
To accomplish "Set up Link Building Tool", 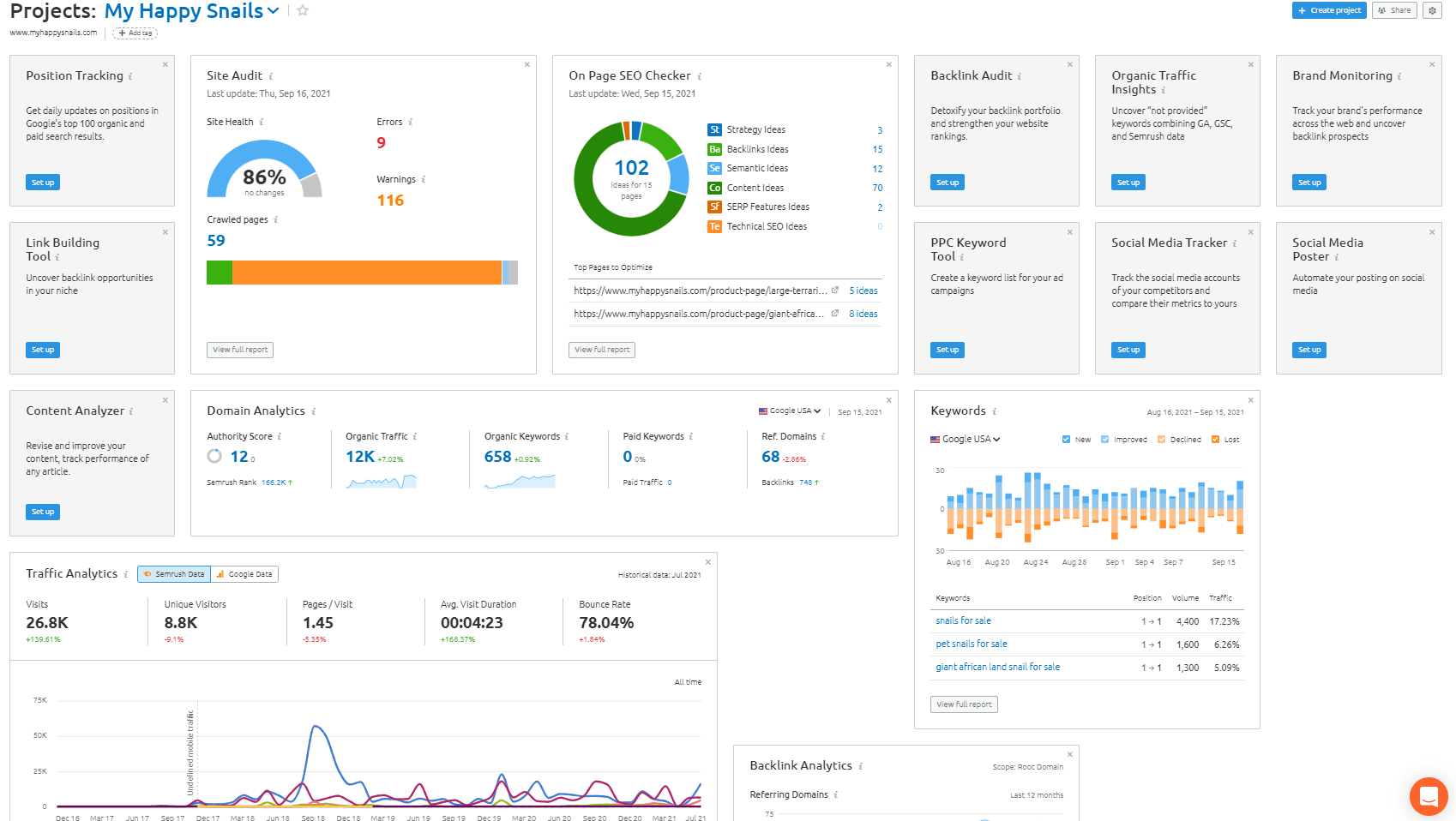I will click(43, 350).
